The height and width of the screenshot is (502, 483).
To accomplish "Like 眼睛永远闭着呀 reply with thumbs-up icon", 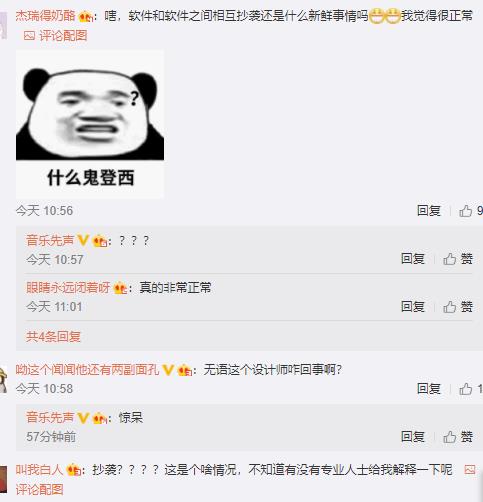I will 450,307.
